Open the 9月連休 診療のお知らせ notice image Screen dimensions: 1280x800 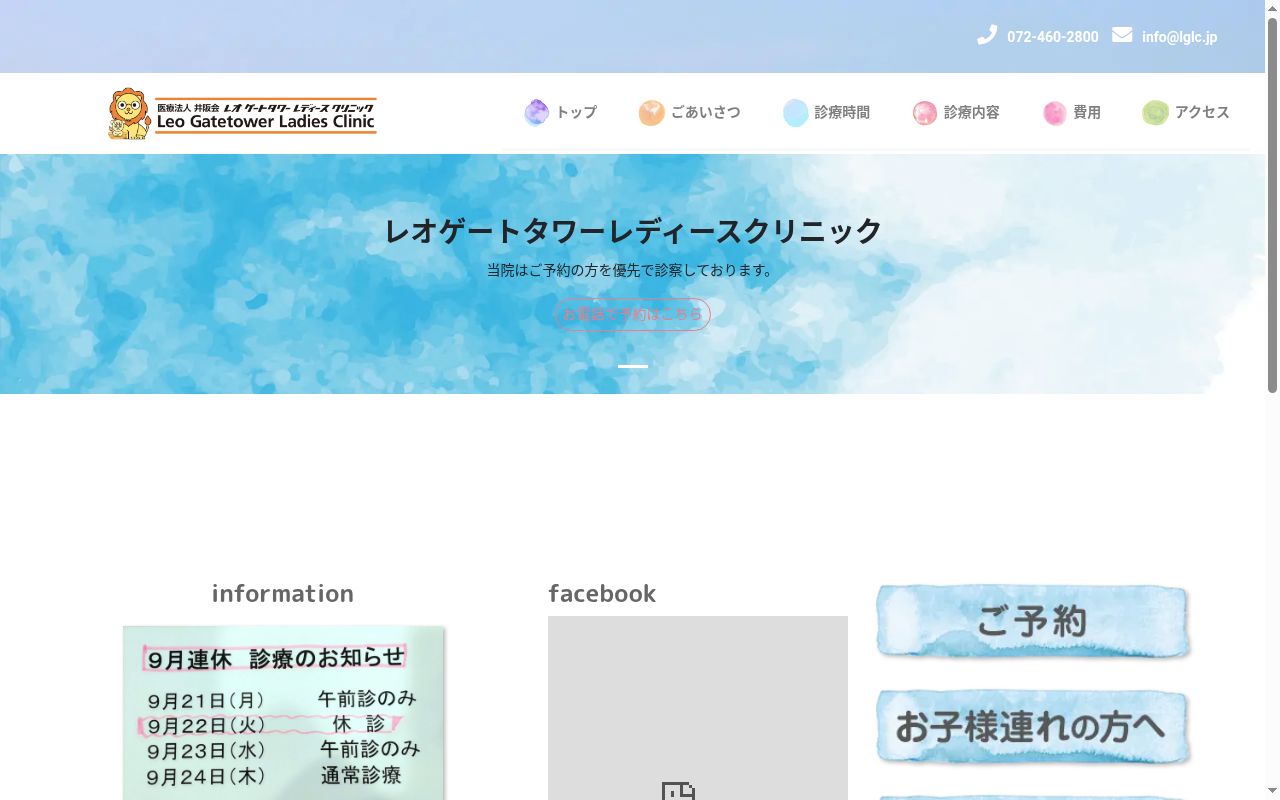click(283, 713)
